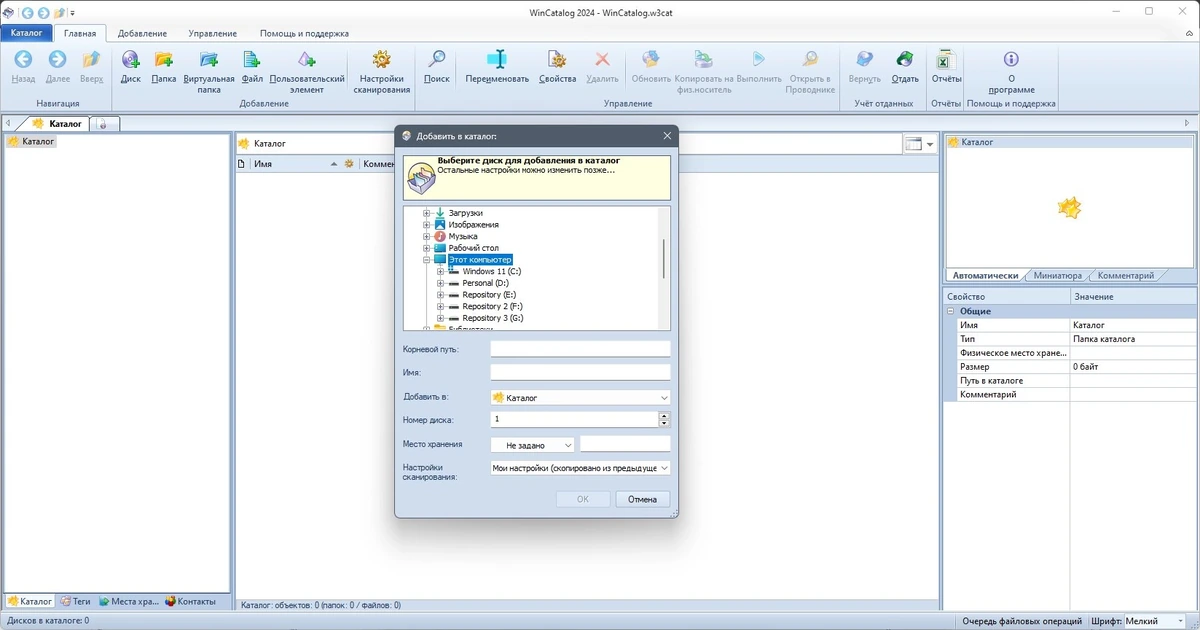Select Repository (E:) drive in tree
This screenshot has width=1200, height=630.
tap(489, 295)
